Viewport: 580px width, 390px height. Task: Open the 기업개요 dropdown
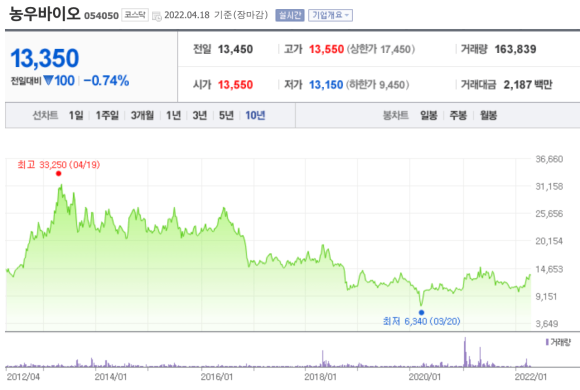click(x=330, y=15)
